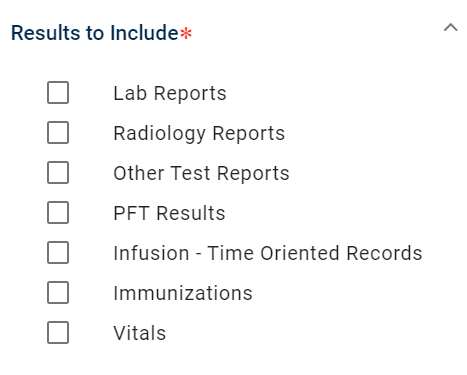467x375 pixels.
Task: Enable the Radiology Reports checkbox
Action: 58,132
